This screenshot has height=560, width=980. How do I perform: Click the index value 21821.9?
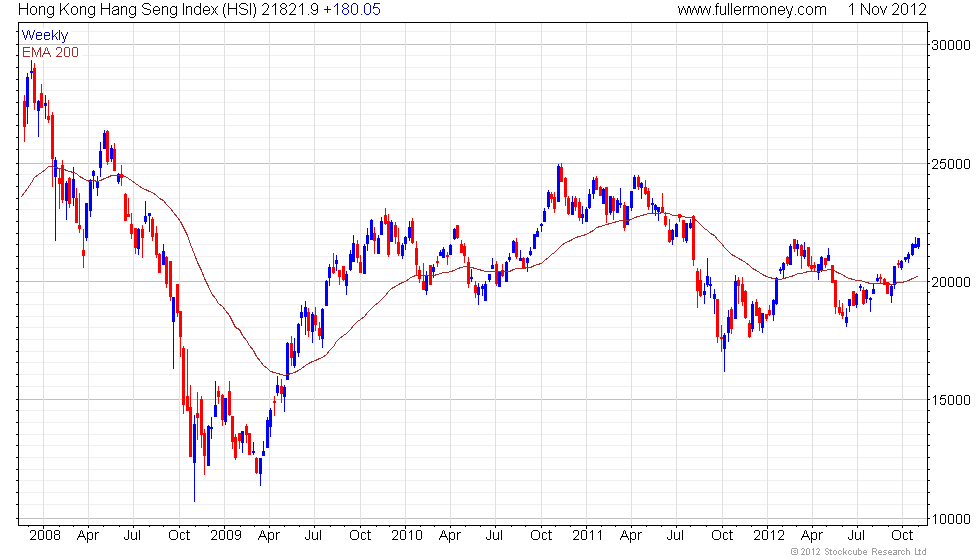click(x=290, y=9)
